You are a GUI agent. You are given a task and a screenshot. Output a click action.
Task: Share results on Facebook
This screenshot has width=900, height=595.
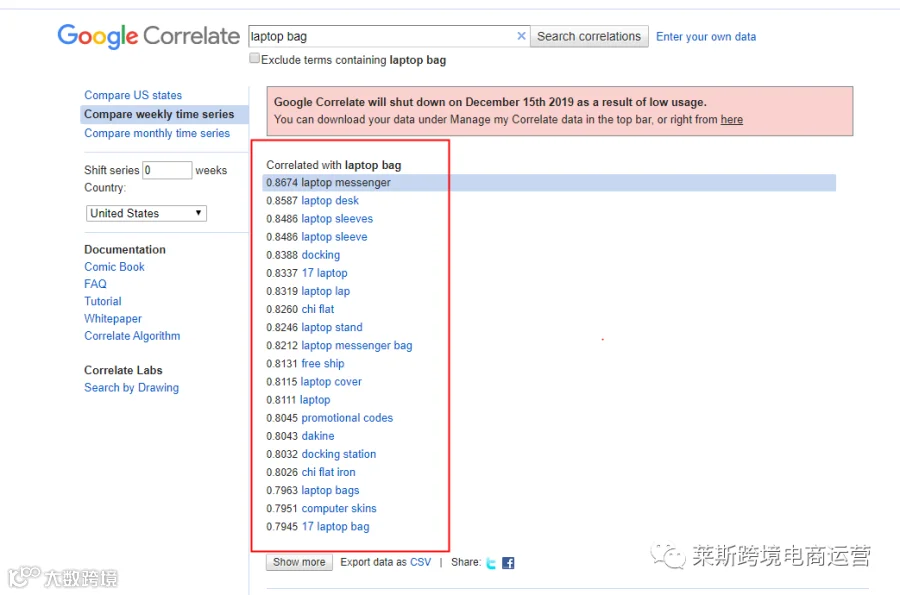click(x=508, y=563)
